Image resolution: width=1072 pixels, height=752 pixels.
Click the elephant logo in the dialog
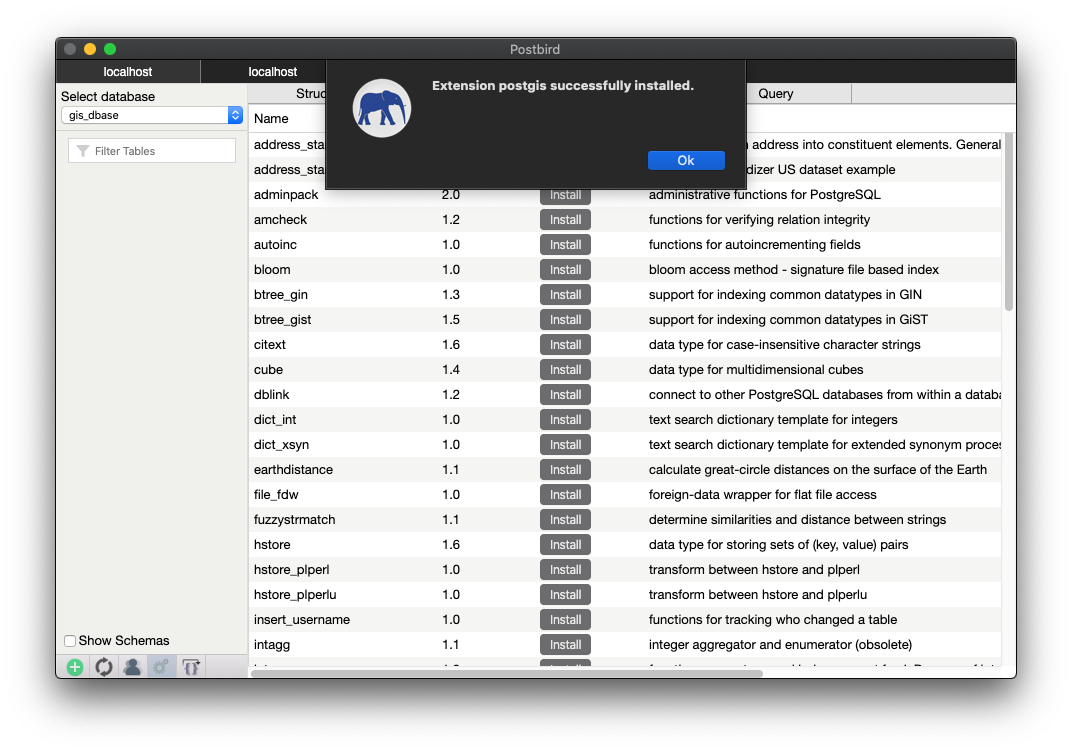point(382,108)
